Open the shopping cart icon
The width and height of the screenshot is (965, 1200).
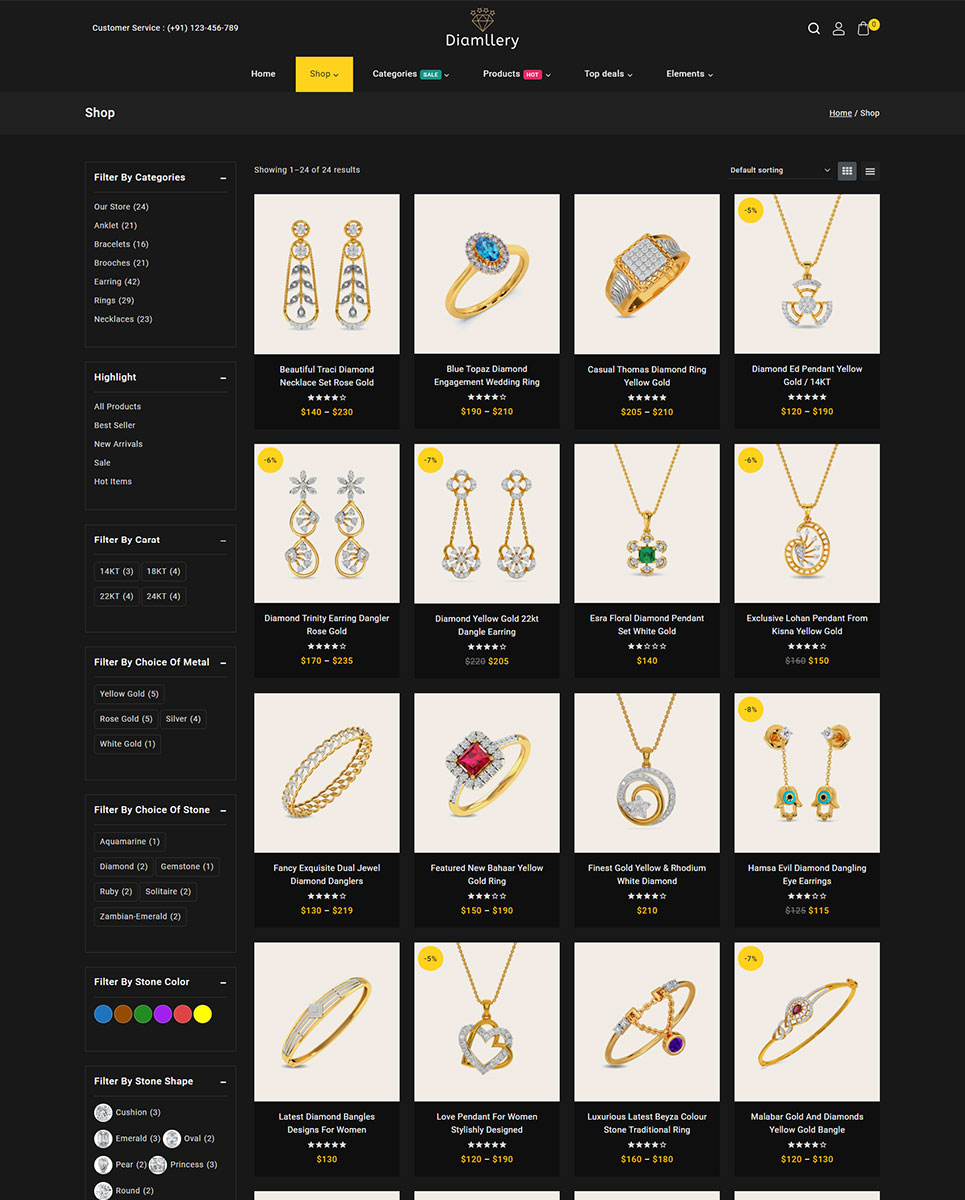[x=864, y=29]
